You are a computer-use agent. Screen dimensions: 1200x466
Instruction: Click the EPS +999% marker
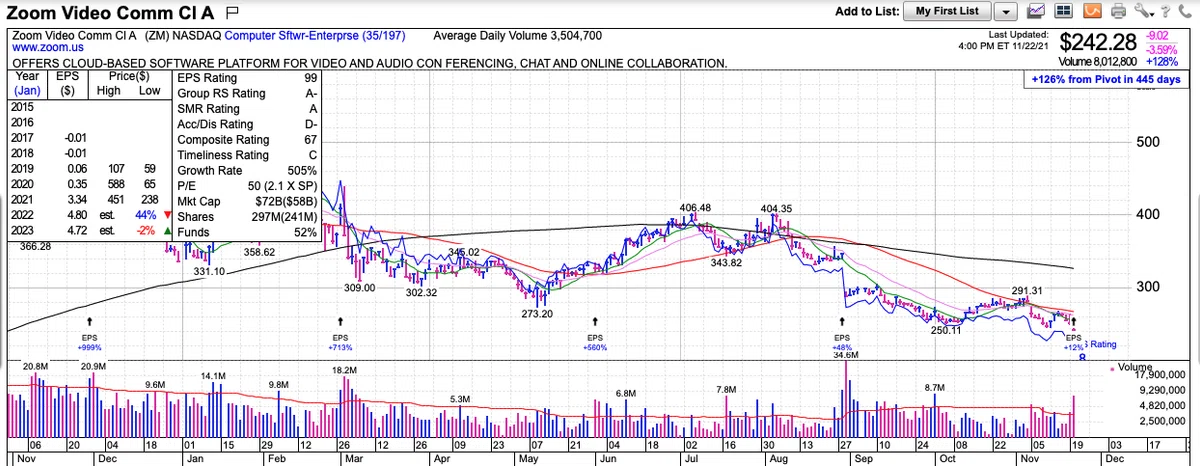click(91, 334)
